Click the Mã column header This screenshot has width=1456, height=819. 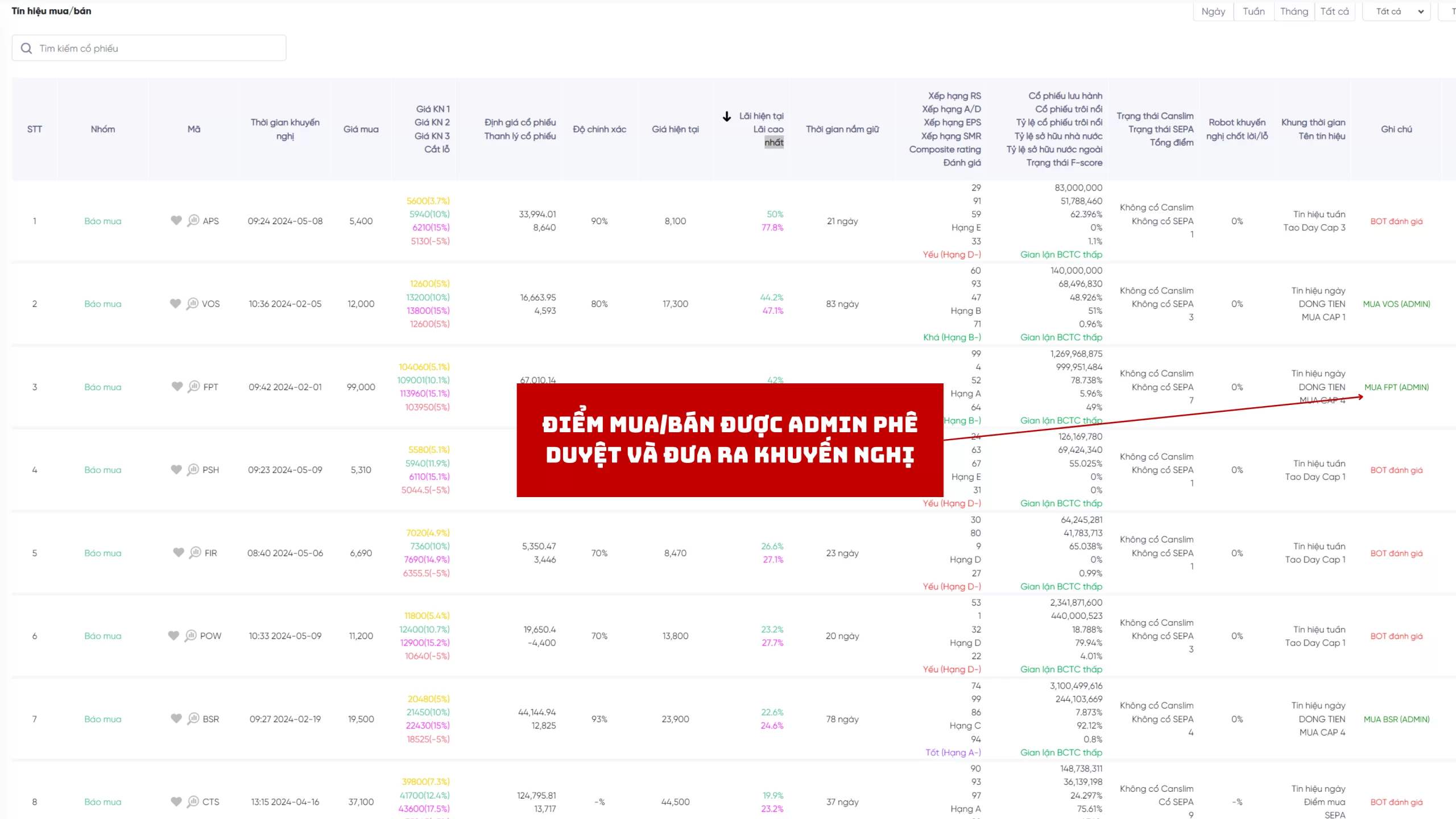pyautogui.click(x=194, y=129)
